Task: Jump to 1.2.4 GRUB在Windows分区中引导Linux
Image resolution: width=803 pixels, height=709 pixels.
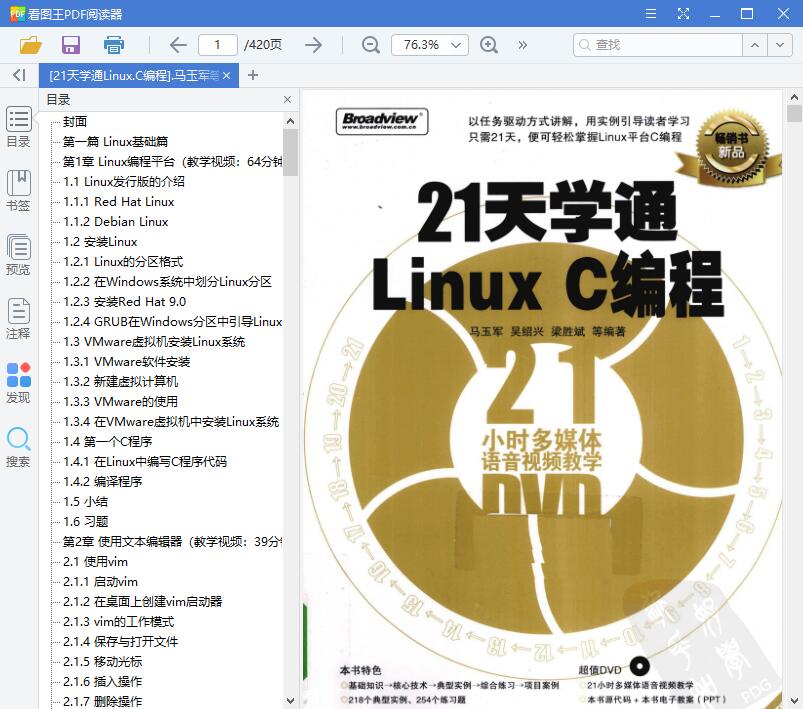Action: pos(173,321)
